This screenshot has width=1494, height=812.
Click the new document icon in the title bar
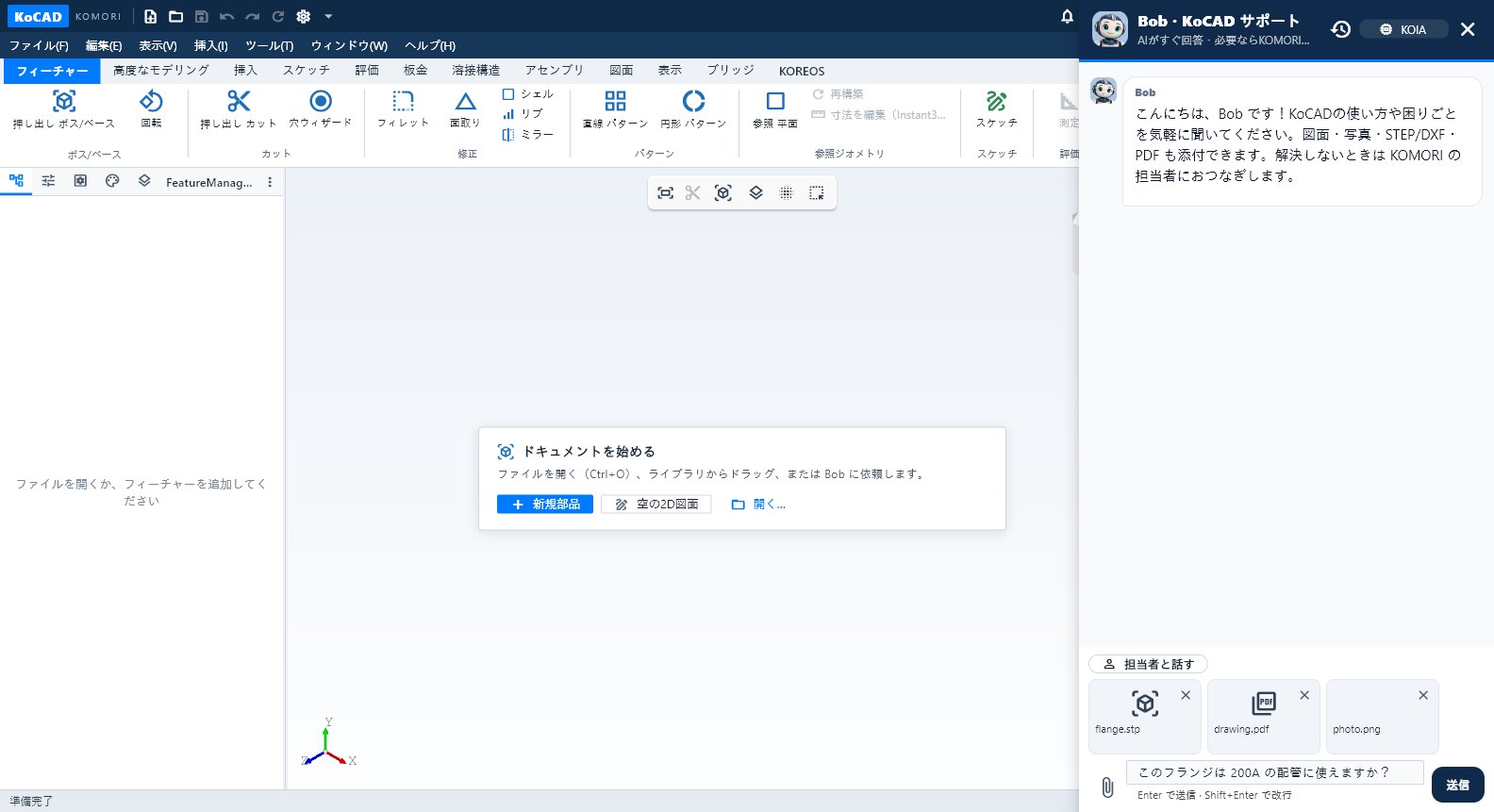point(150,16)
